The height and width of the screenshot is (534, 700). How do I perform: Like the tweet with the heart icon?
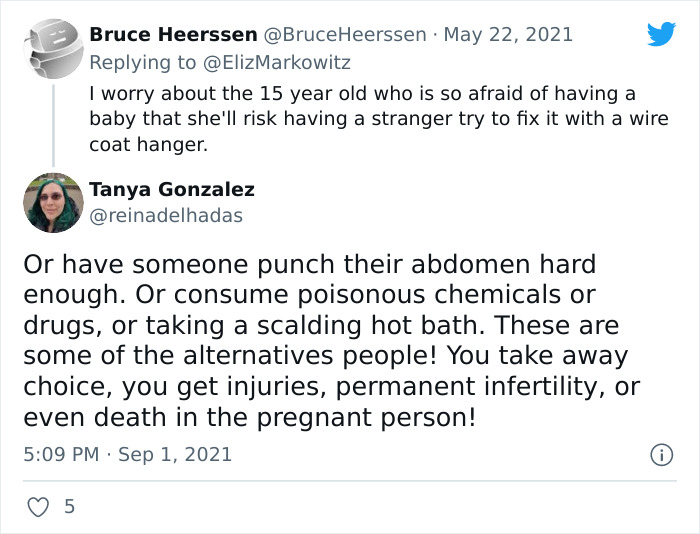coord(38,507)
